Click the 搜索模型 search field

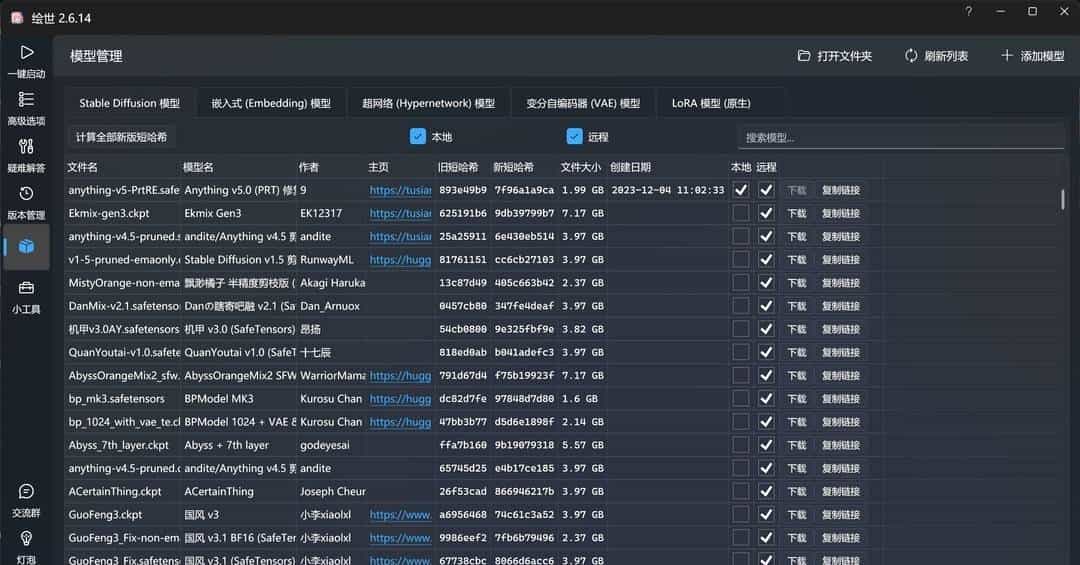900,137
